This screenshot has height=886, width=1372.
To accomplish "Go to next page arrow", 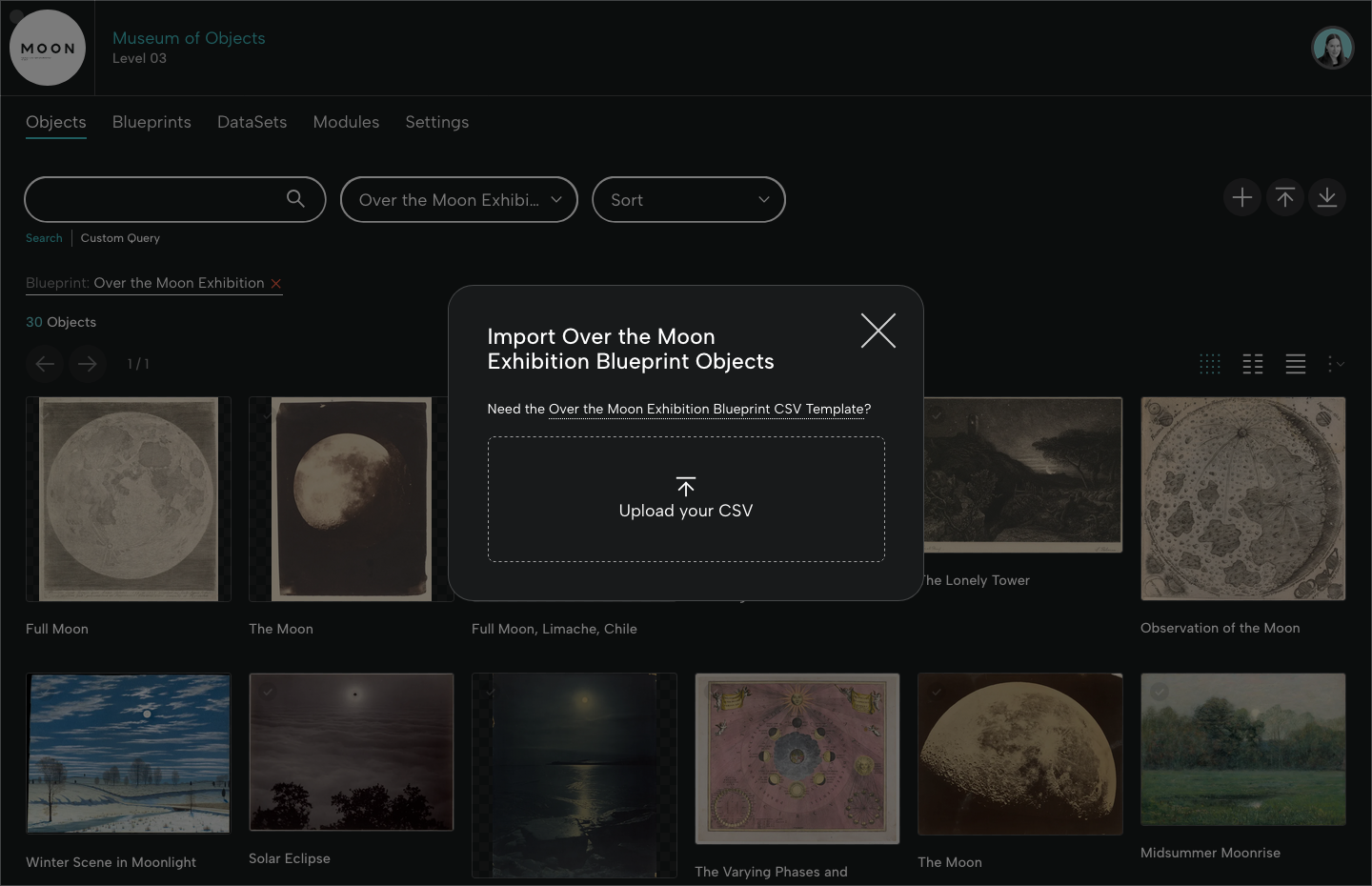I will pyautogui.click(x=87, y=363).
